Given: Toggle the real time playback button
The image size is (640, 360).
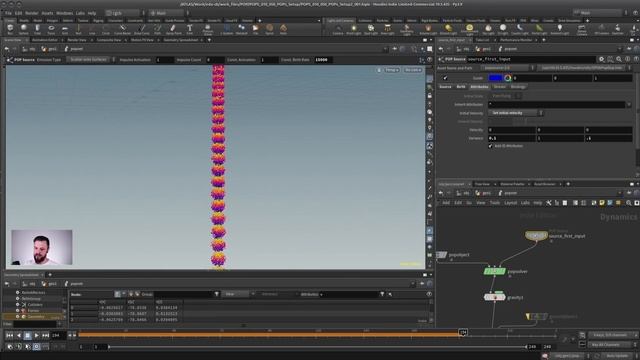Looking at the screenshot, I should [x=36, y=347].
